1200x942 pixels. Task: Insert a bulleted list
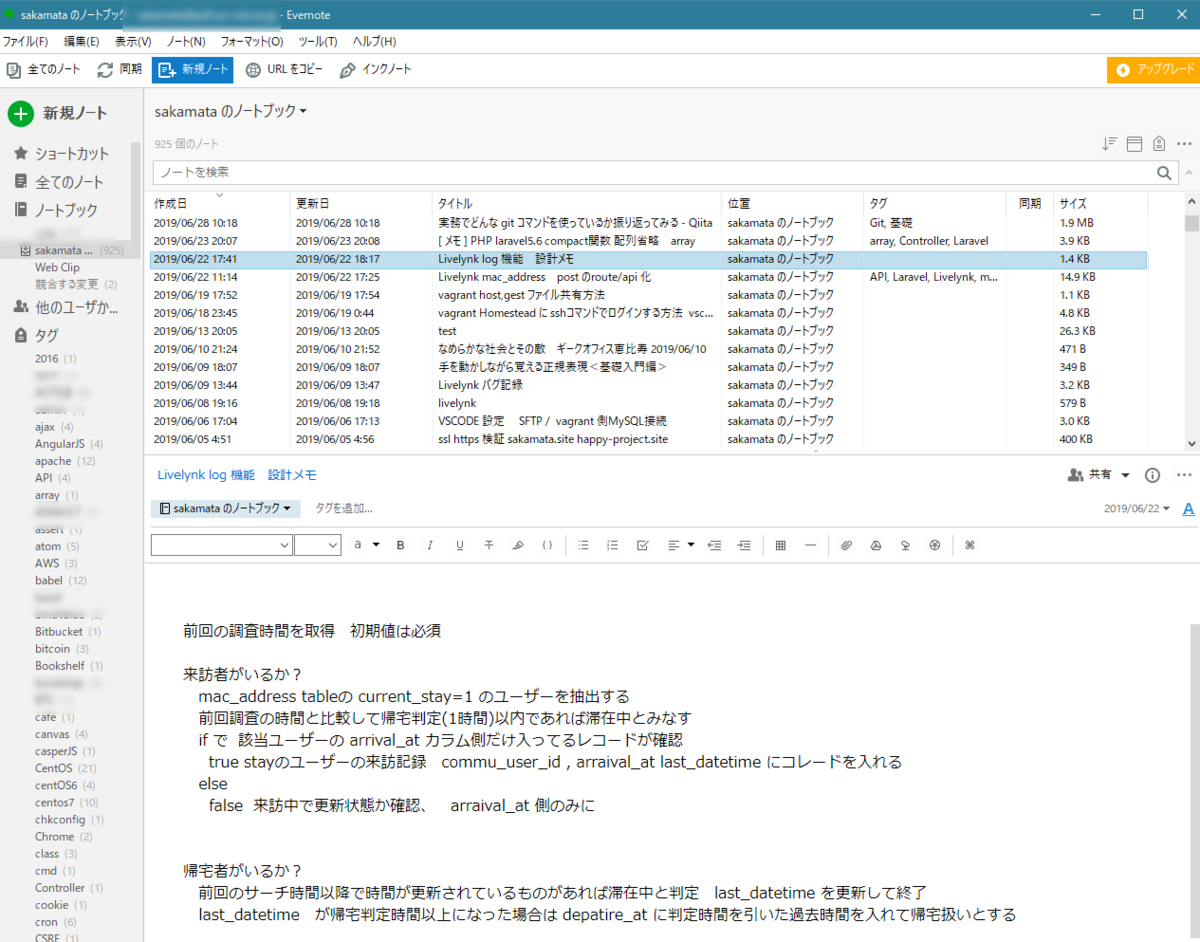click(583, 545)
